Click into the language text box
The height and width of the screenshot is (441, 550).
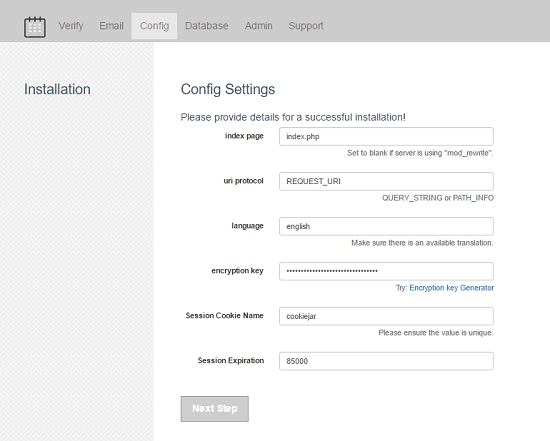386,226
